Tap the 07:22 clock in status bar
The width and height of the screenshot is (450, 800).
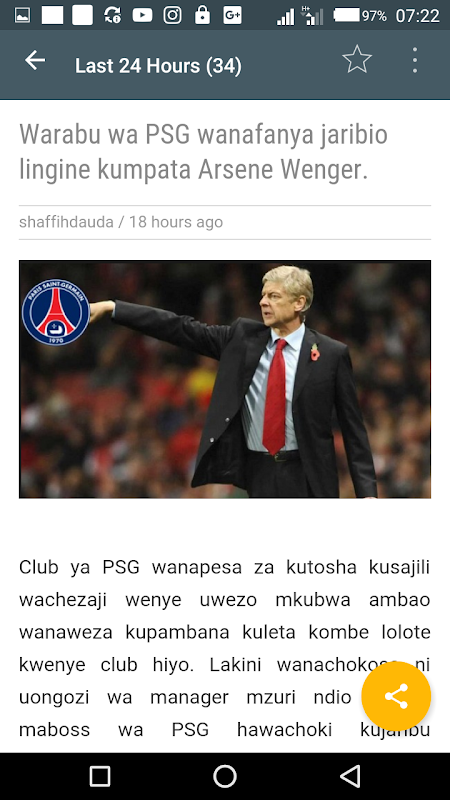(x=417, y=16)
